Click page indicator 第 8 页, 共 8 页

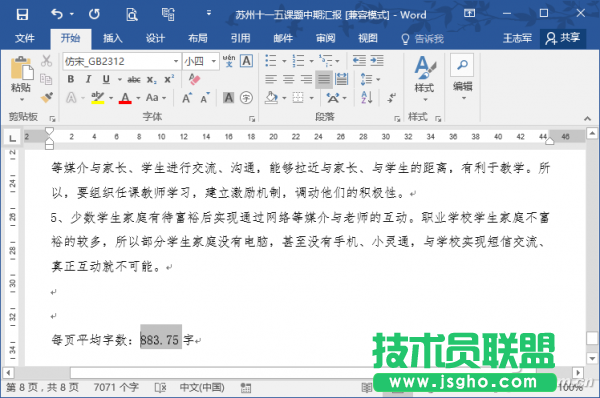click(x=42, y=388)
